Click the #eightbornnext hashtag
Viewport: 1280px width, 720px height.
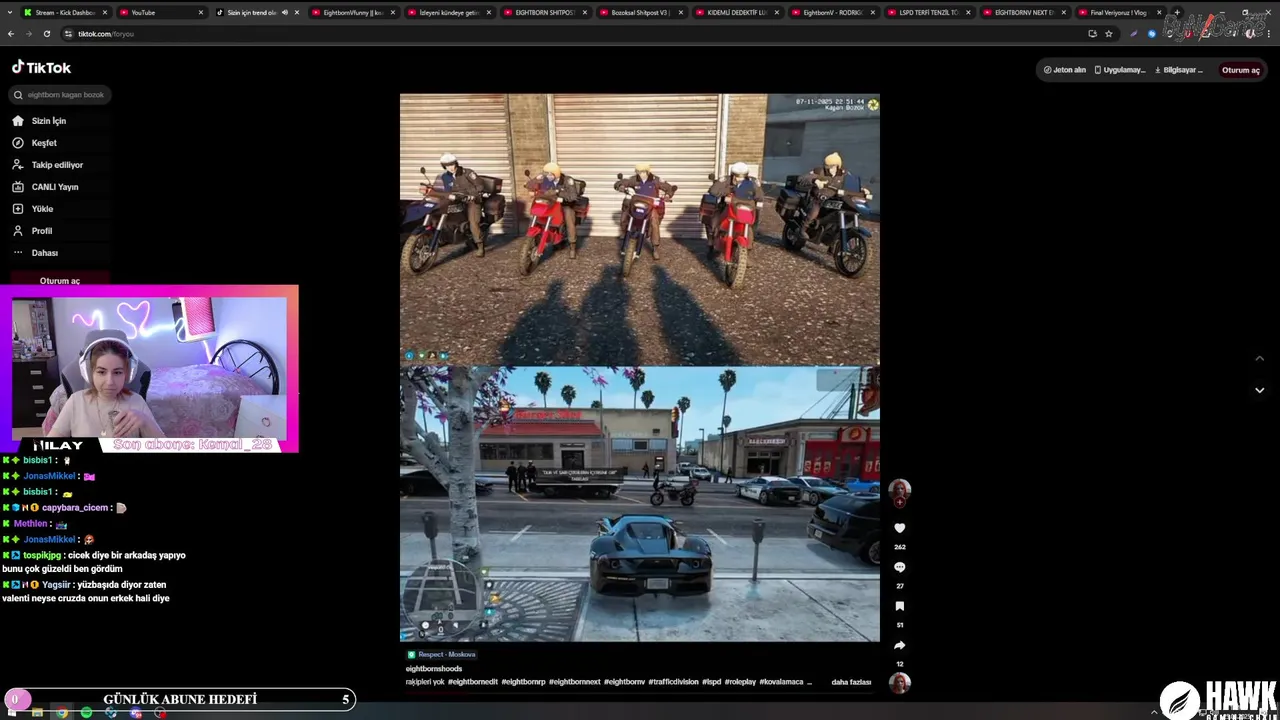574,682
